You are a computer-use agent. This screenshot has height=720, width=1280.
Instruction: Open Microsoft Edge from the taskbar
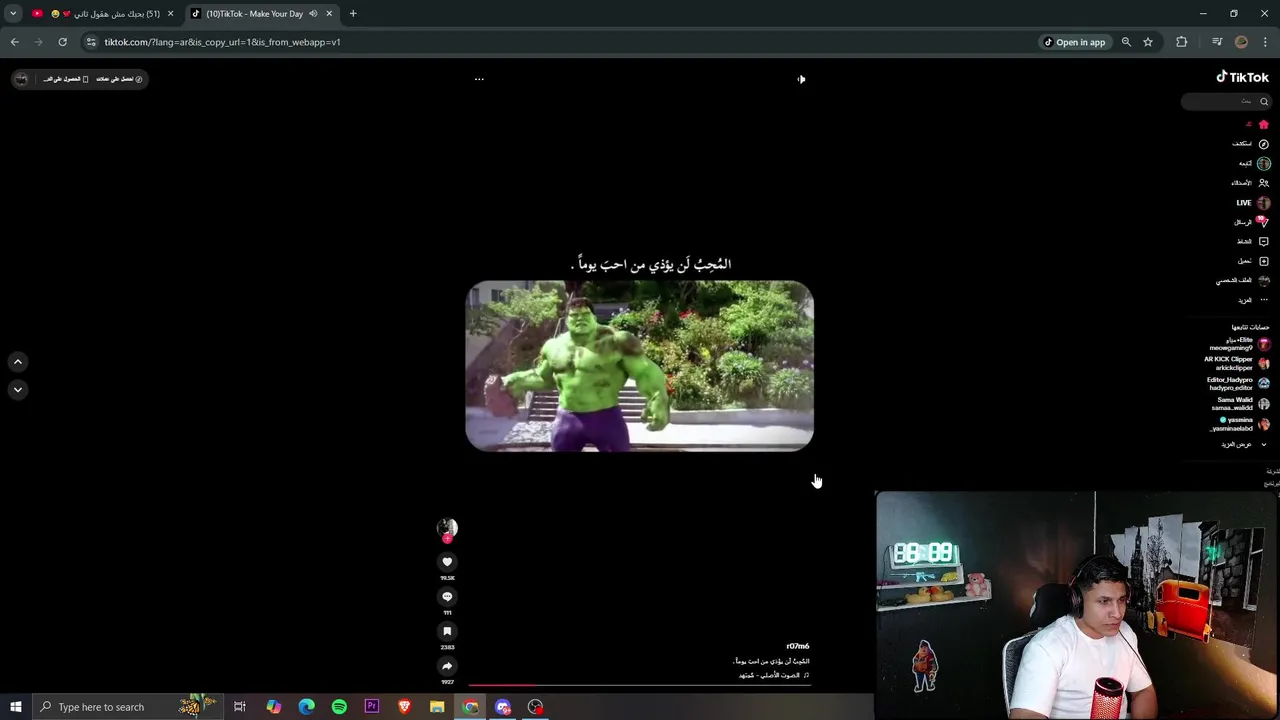tap(306, 707)
